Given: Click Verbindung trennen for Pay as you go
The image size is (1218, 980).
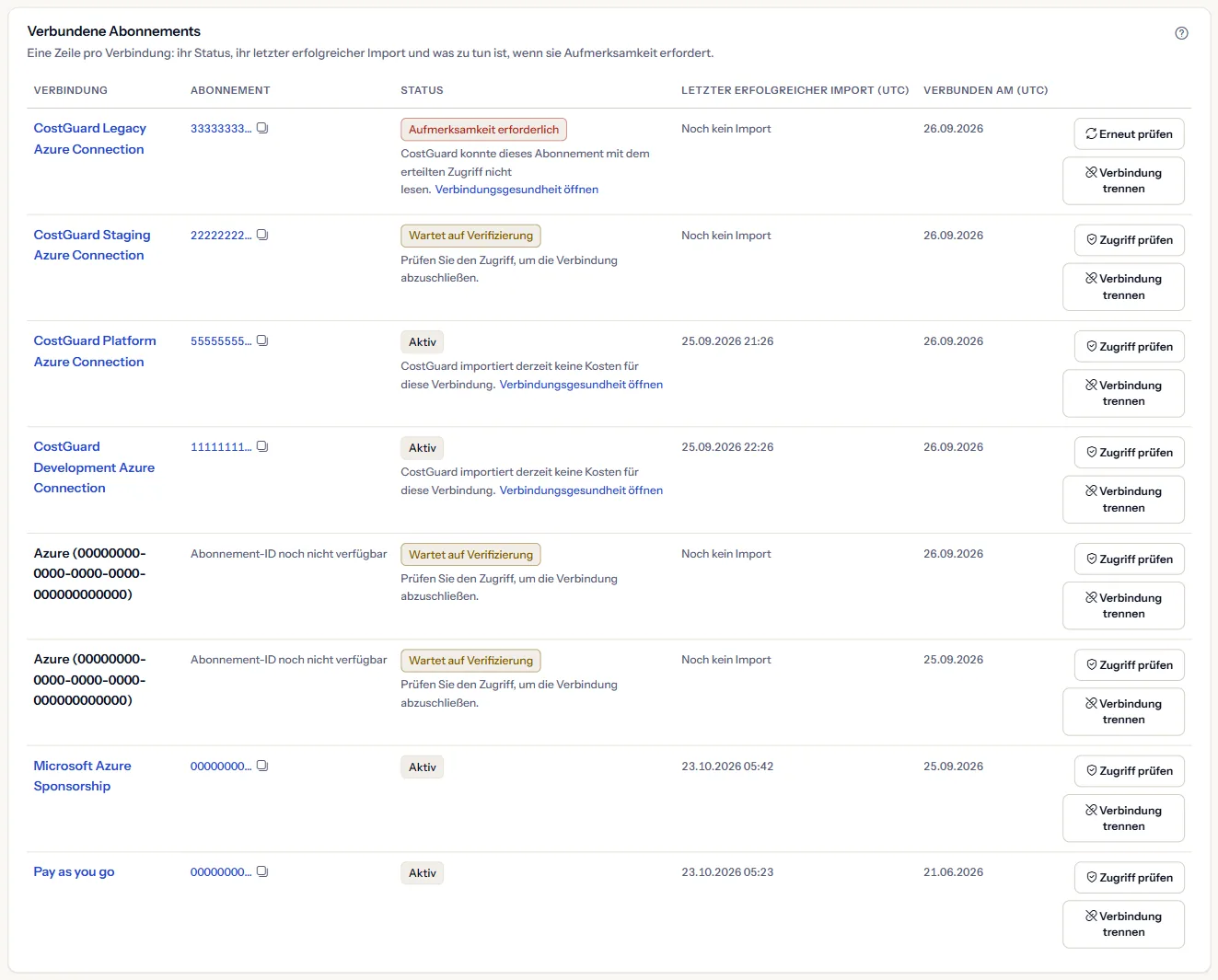Looking at the screenshot, I should pyautogui.click(x=1123, y=924).
